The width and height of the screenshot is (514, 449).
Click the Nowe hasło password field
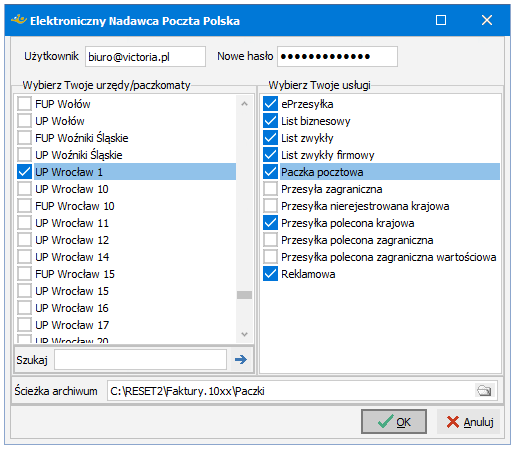(x=337, y=57)
